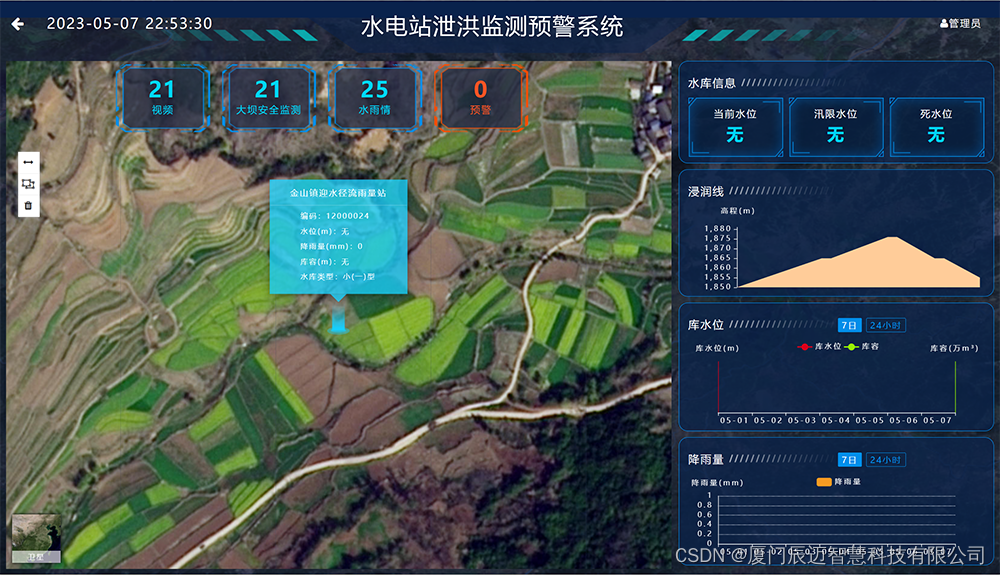The width and height of the screenshot is (1000, 575).
Task: Click the 降雨量 panel title
Action: pyautogui.click(x=705, y=460)
